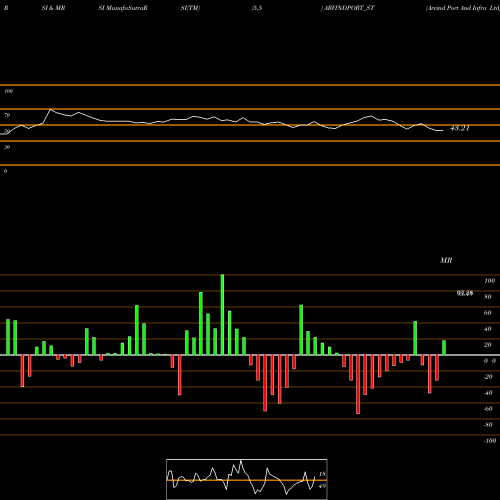Click the 'SI MunafaSutraR' header text
Image resolution: width=500 pixels, height=500 pixels.
[x=123, y=8]
